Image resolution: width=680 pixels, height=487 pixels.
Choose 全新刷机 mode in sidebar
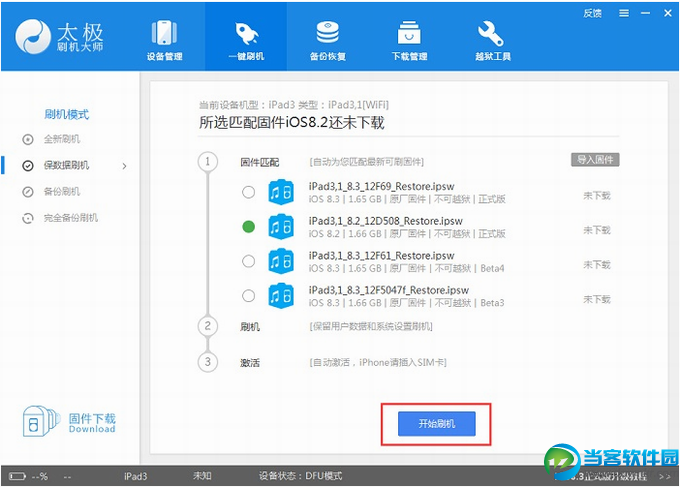pos(62,139)
